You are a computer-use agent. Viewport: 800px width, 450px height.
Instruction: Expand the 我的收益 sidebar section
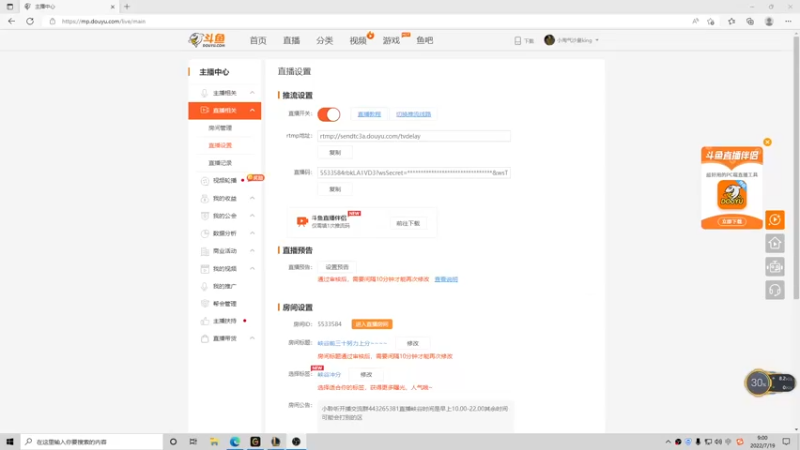[252, 198]
